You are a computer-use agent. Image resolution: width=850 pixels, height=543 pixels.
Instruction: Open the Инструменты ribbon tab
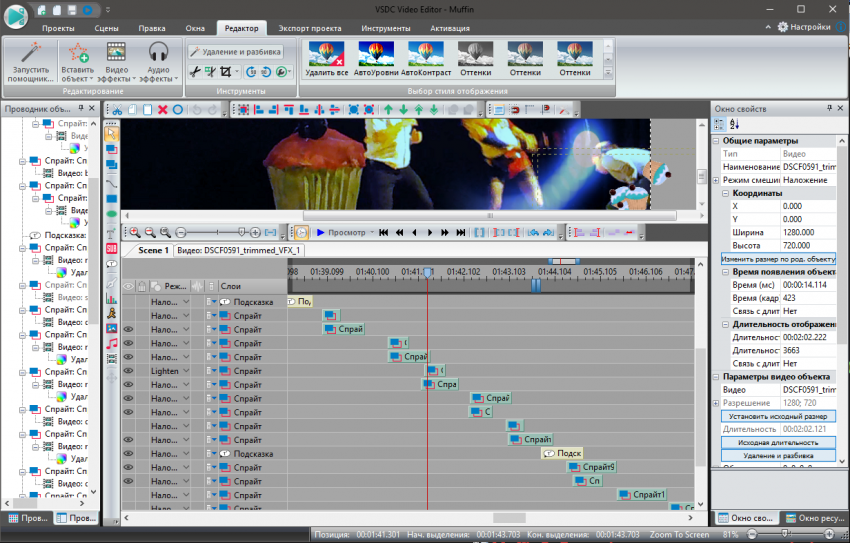(x=386, y=28)
